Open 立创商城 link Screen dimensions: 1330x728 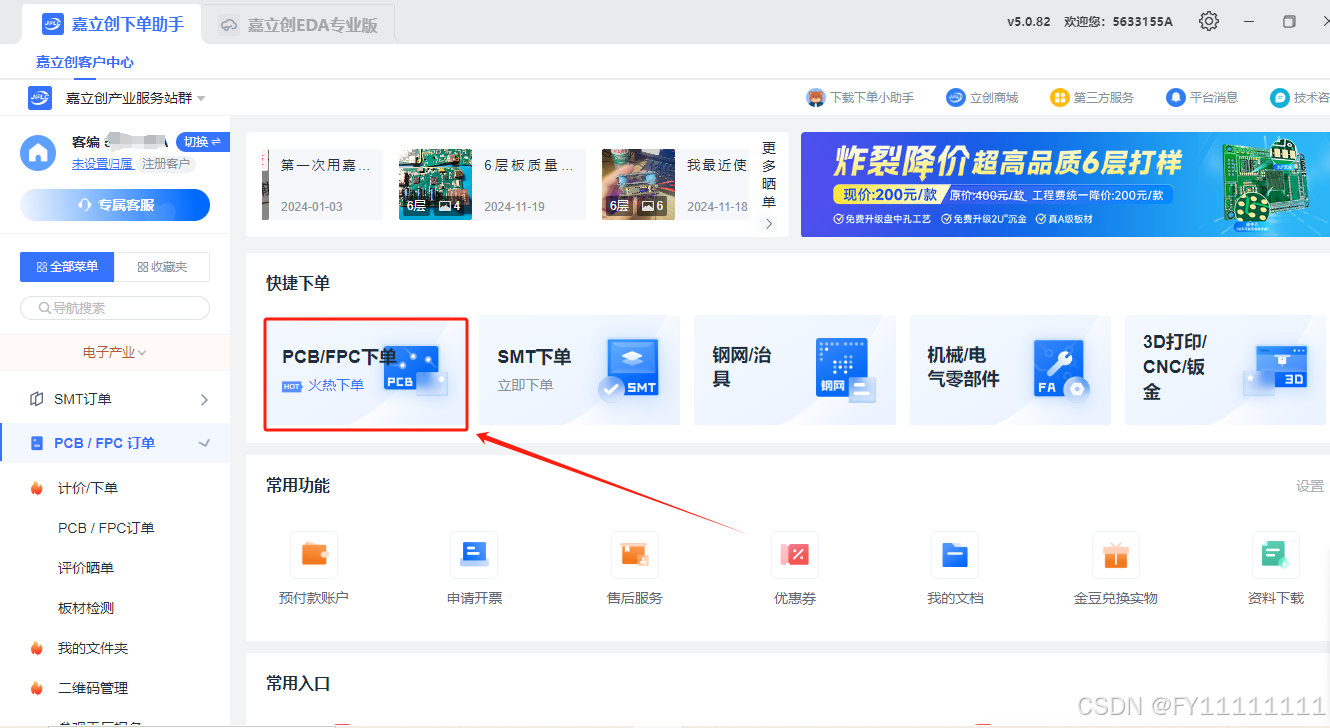point(982,97)
